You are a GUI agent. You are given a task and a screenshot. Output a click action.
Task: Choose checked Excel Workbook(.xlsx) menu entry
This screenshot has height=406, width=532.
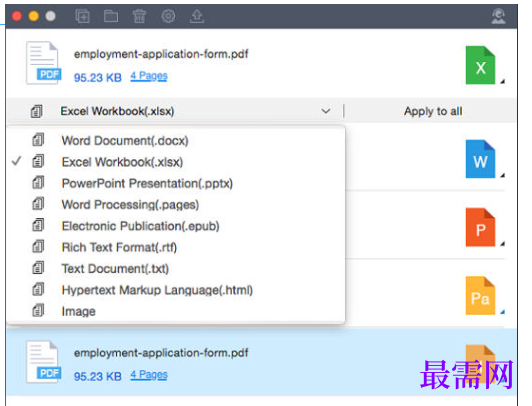click(x=176, y=162)
